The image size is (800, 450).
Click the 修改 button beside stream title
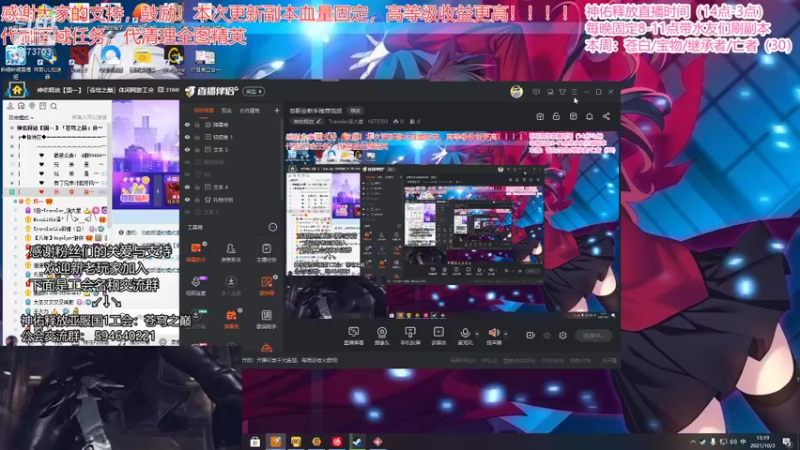click(355, 110)
